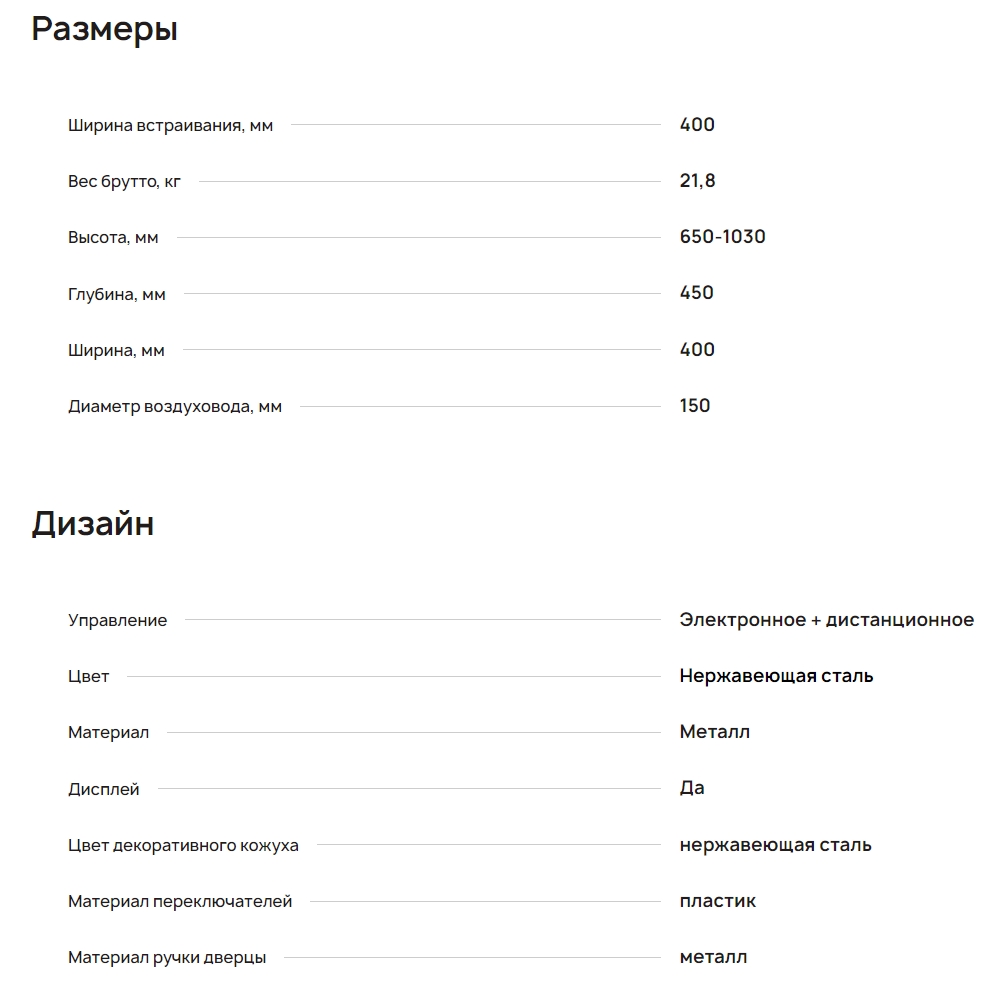Click the duct diameter value 150
Viewport: 995px width, 992px height.
pyautogui.click(x=695, y=405)
